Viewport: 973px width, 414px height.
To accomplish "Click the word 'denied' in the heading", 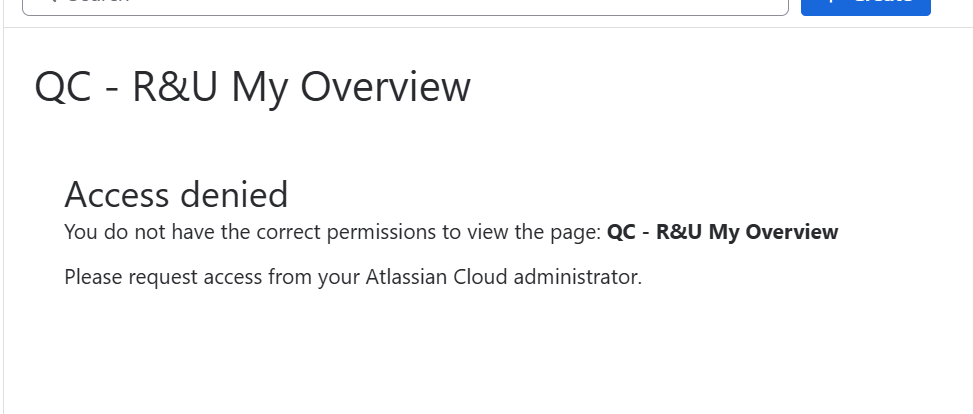I will 234,194.
